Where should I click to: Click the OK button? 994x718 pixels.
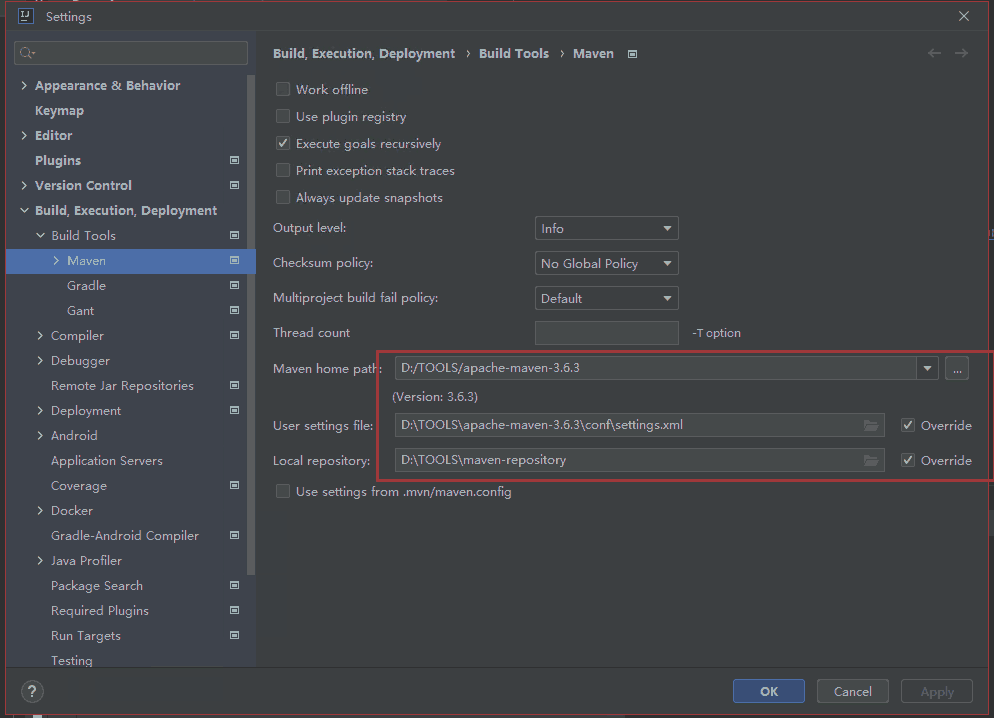pos(769,691)
